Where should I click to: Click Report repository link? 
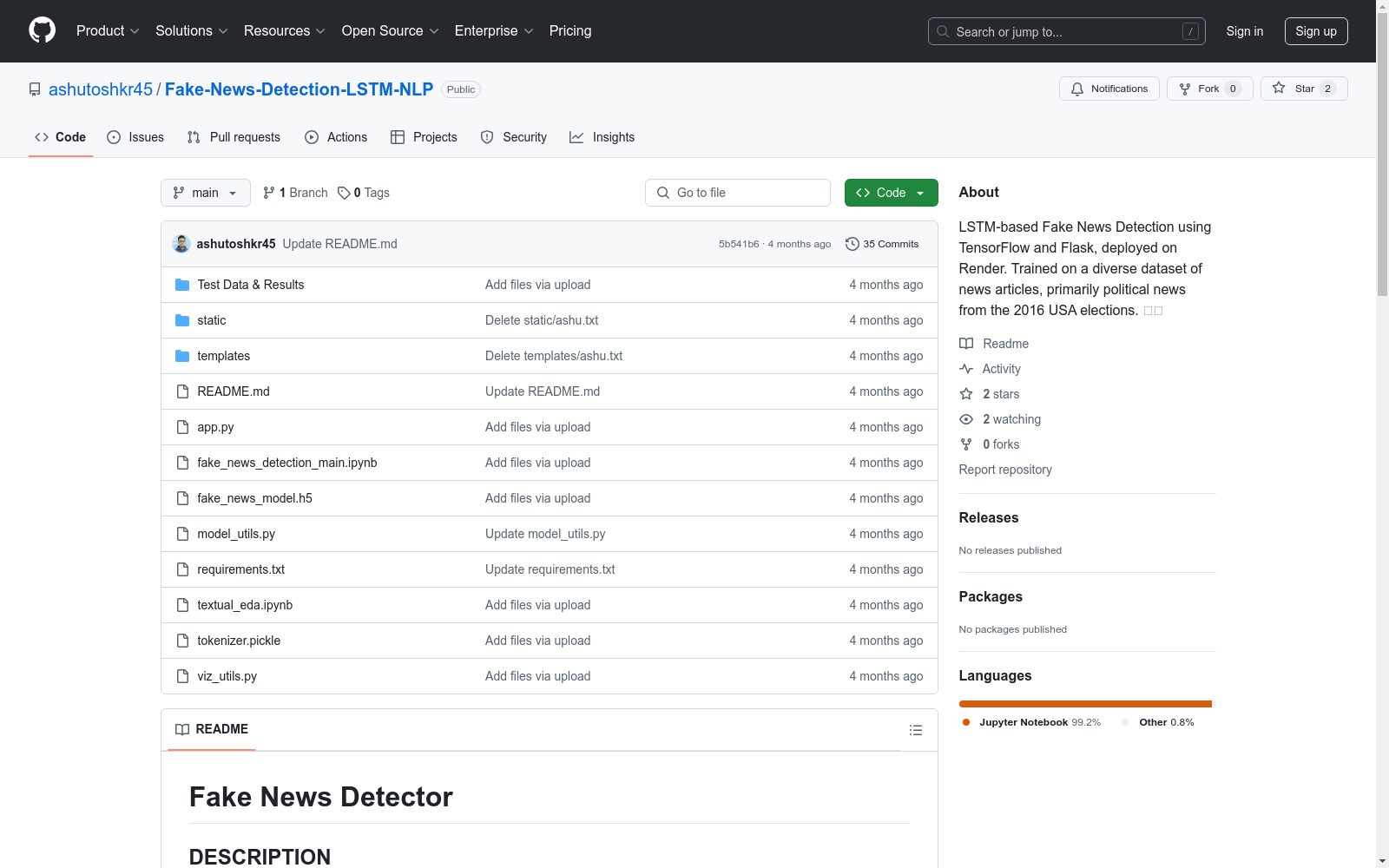[x=1005, y=470]
